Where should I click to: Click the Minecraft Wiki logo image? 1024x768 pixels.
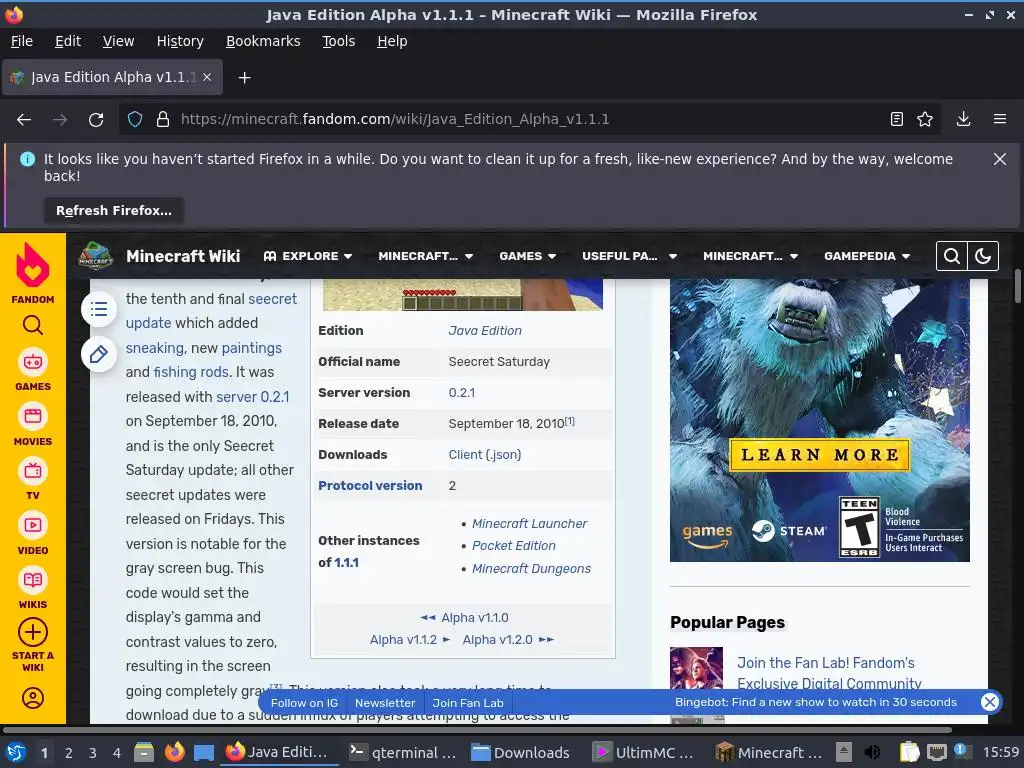[95, 255]
